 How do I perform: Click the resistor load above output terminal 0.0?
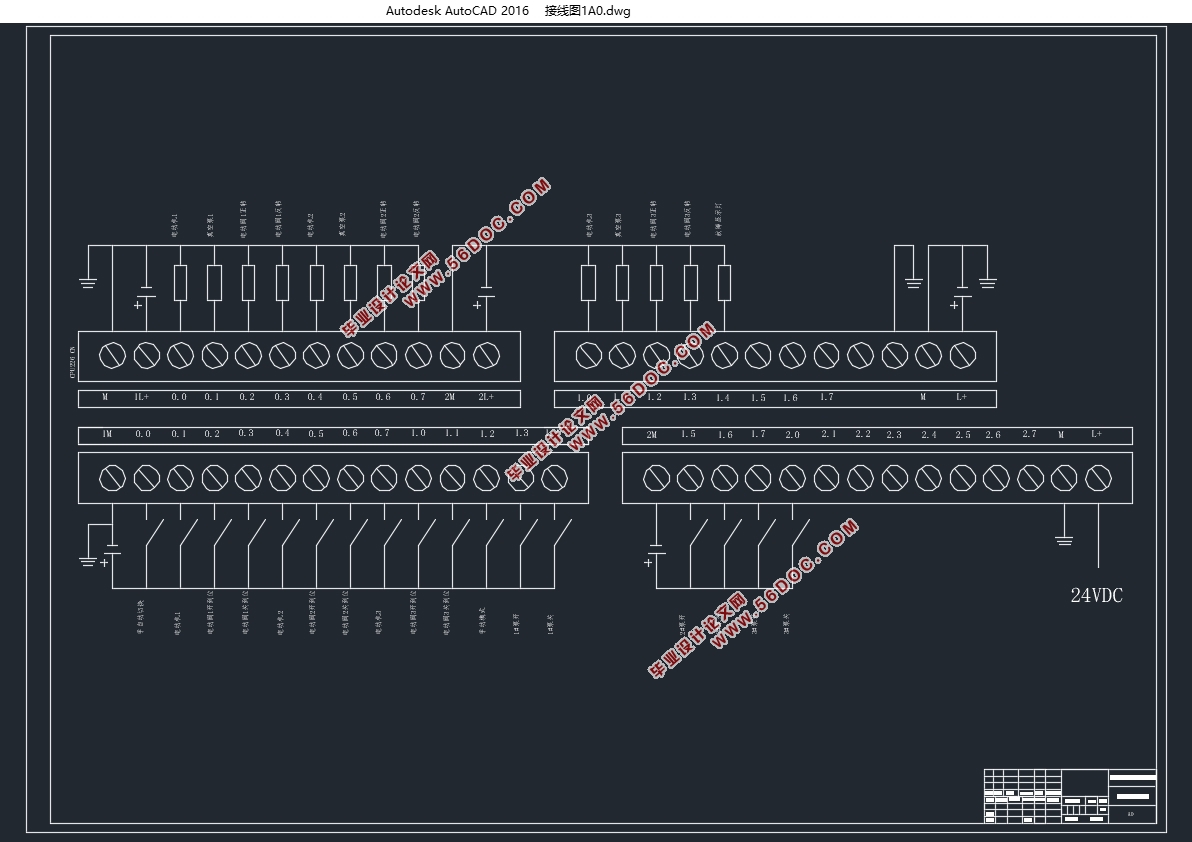(180, 283)
